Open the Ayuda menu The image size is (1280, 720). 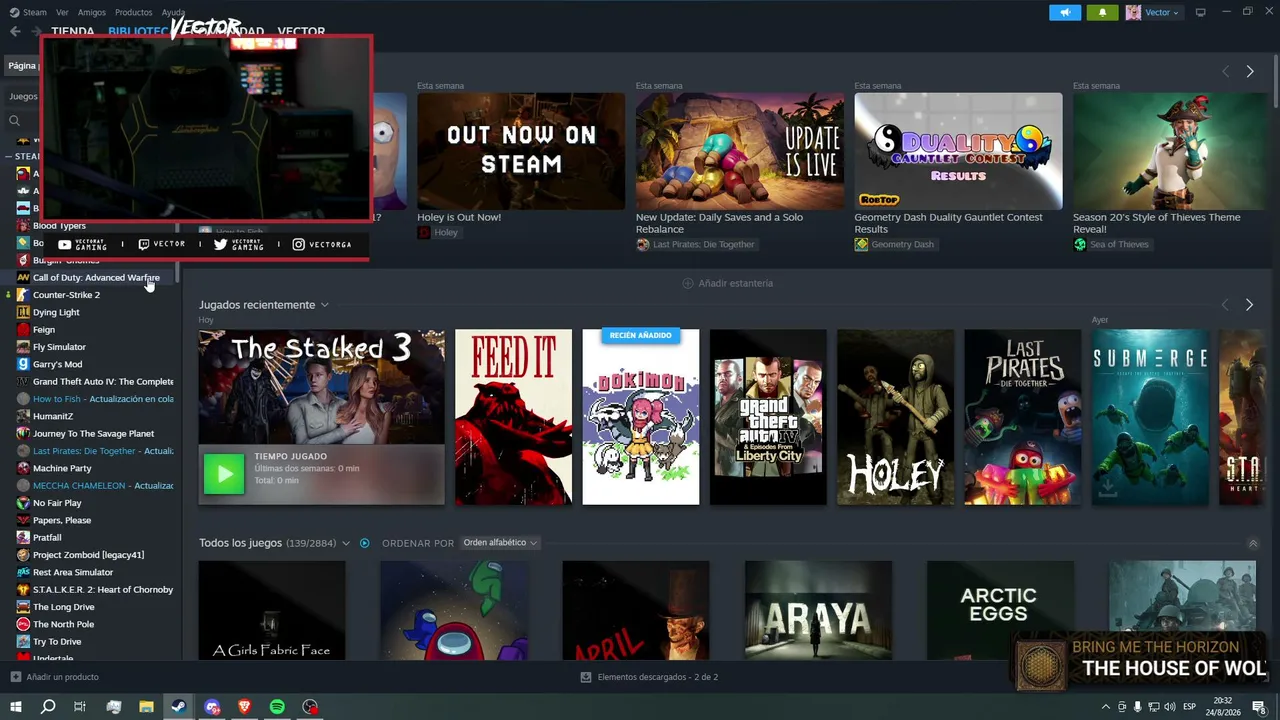tap(173, 12)
